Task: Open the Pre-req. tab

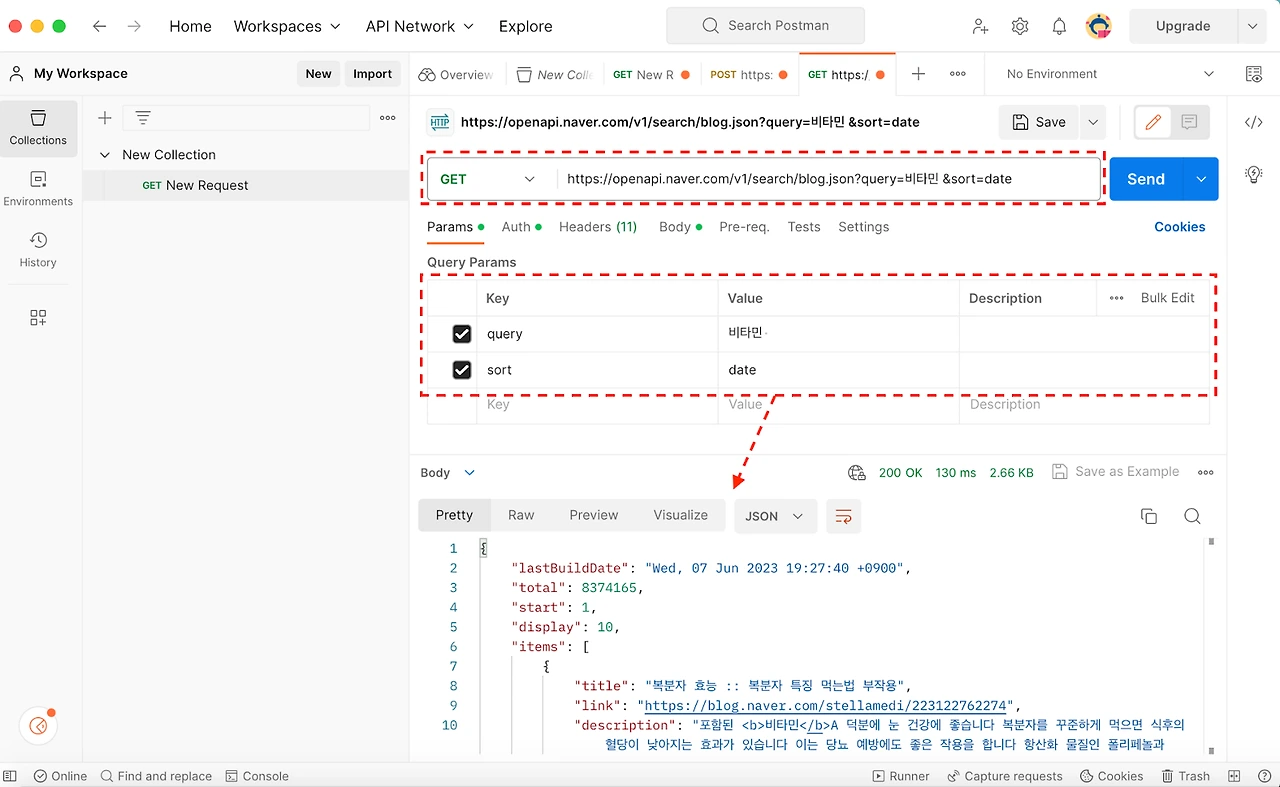Action: tap(744, 227)
